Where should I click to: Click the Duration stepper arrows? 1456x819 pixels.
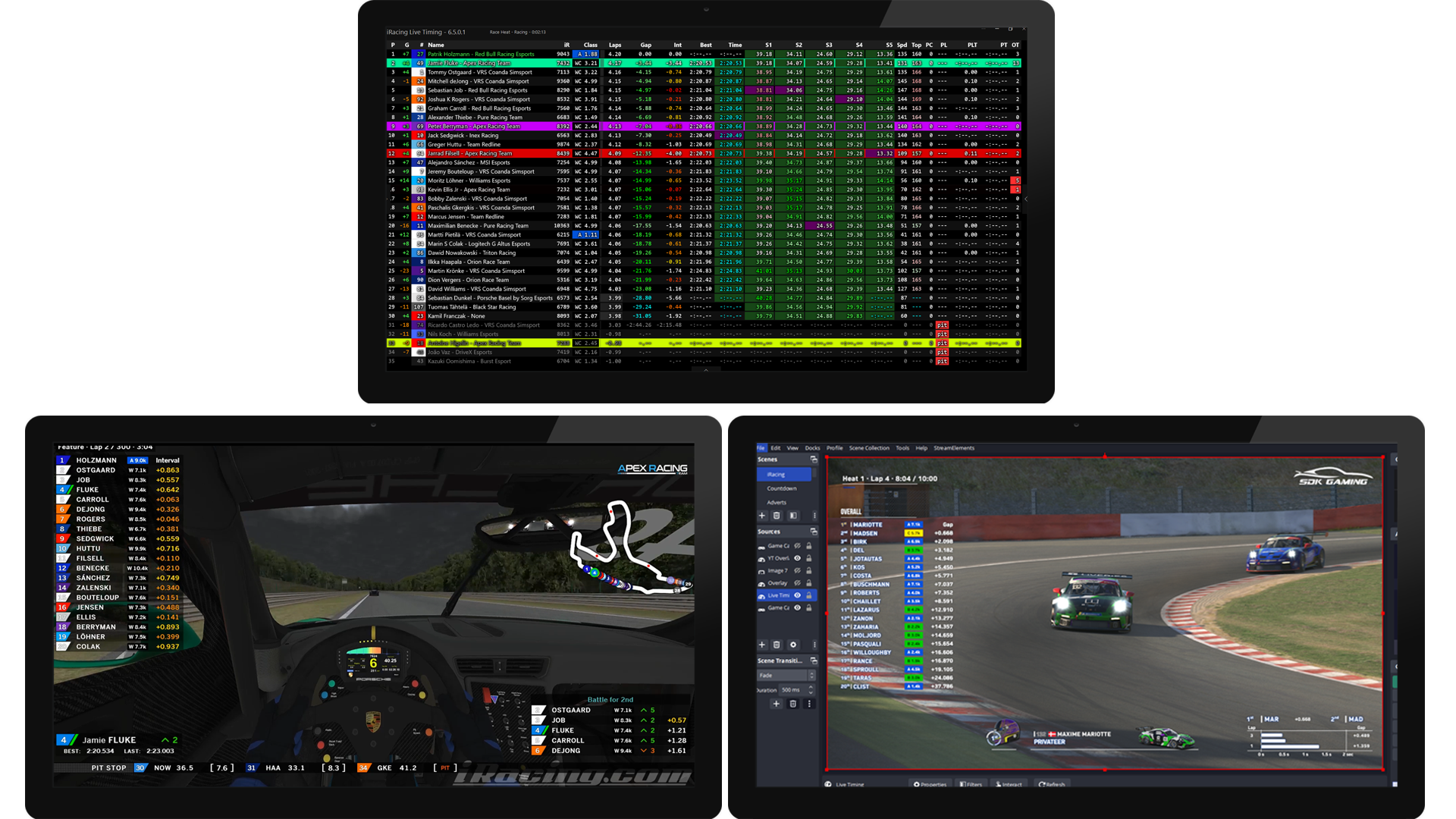pyautogui.click(x=811, y=689)
